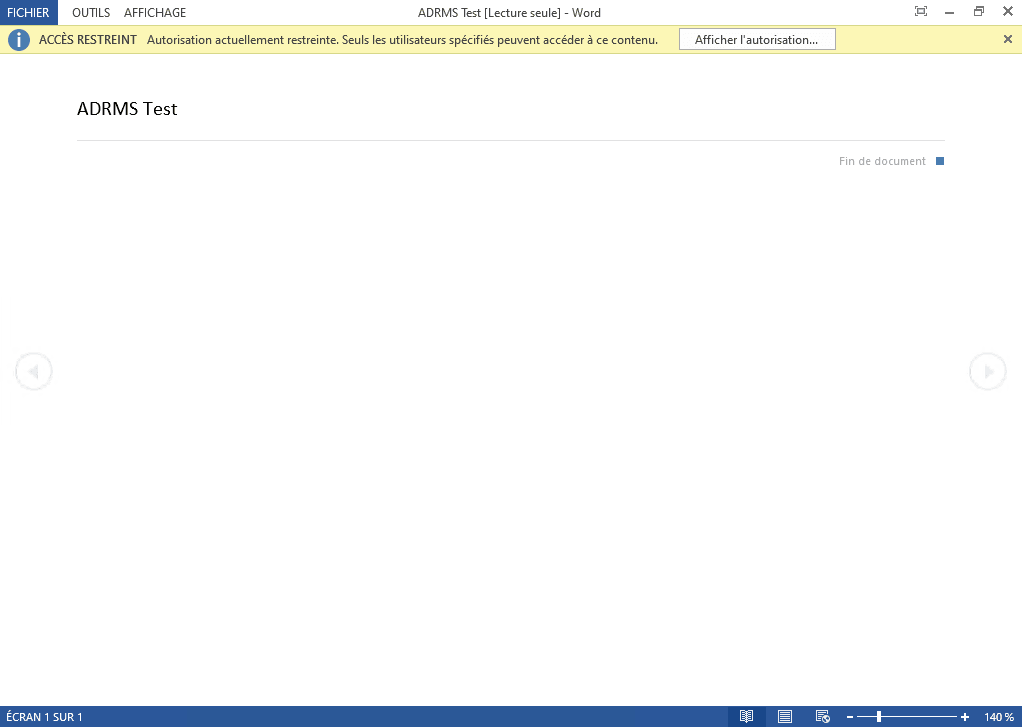The height and width of the screenshot is (727, 1022).
Task: Click the ÉCRAN 1 SUR 1 indicator
Action: point(45,717)
